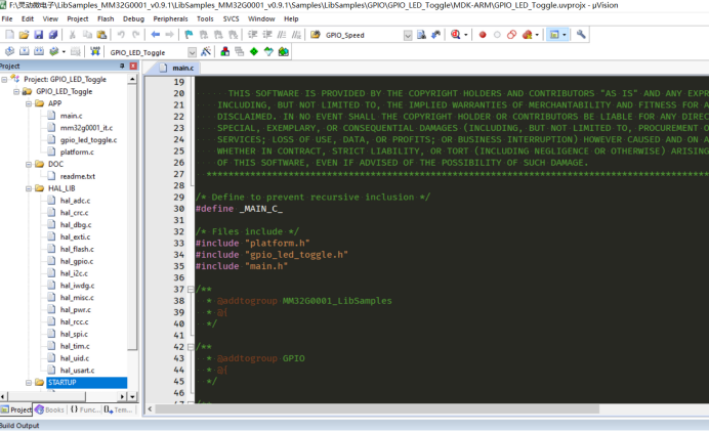Open Target Options magic wand icon

click(x=206, y=51)
